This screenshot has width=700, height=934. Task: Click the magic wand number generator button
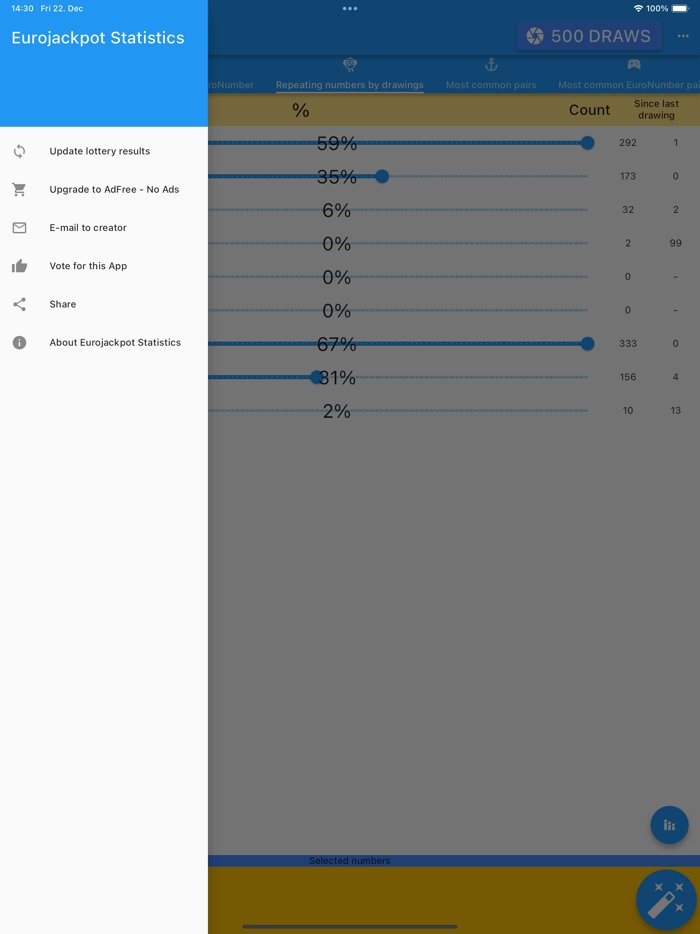tap(666, 899)
